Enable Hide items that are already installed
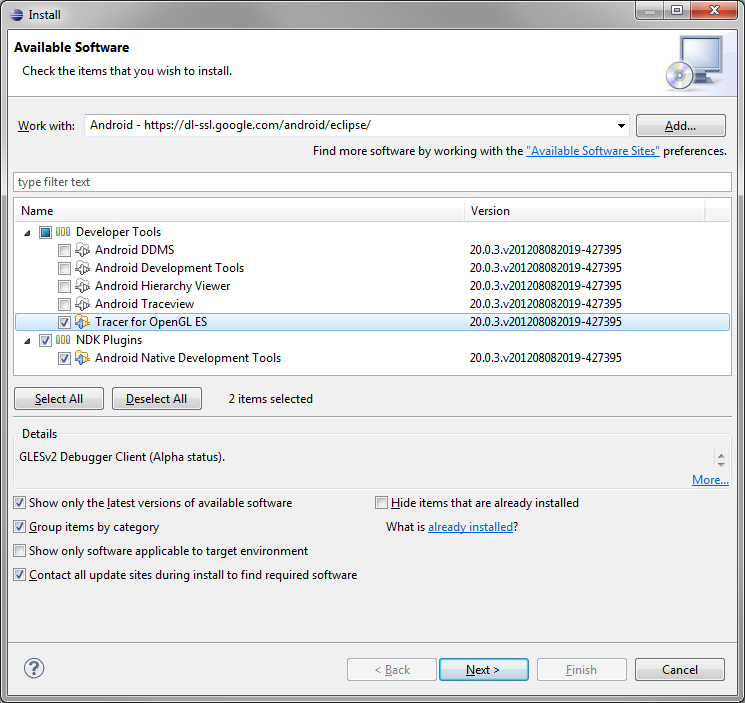745x703 pixels. [x=381, y=503]
